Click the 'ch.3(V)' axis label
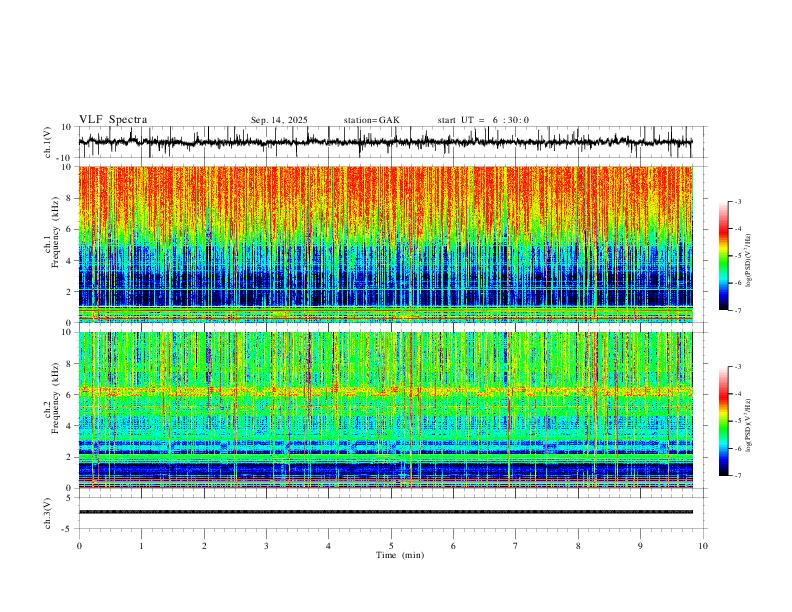The height and width of the screenshot is (612, 792). 48,513
